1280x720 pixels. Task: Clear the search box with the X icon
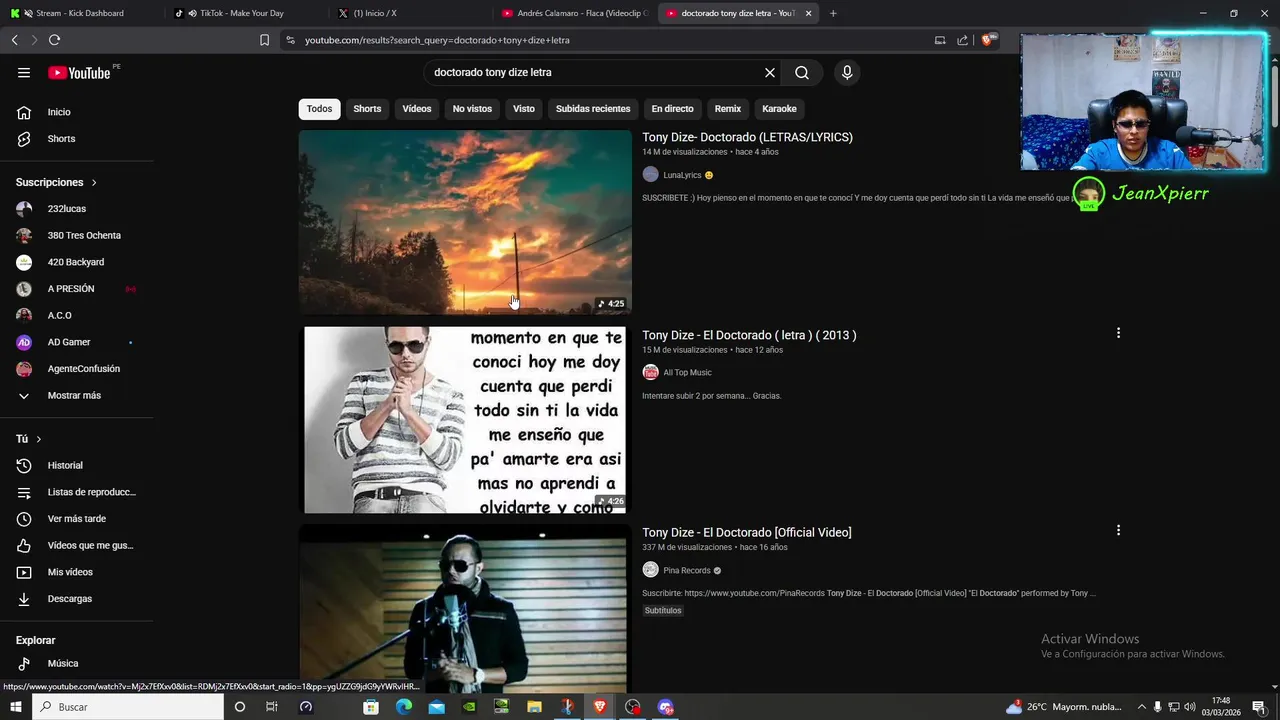[x=770, y=72]
